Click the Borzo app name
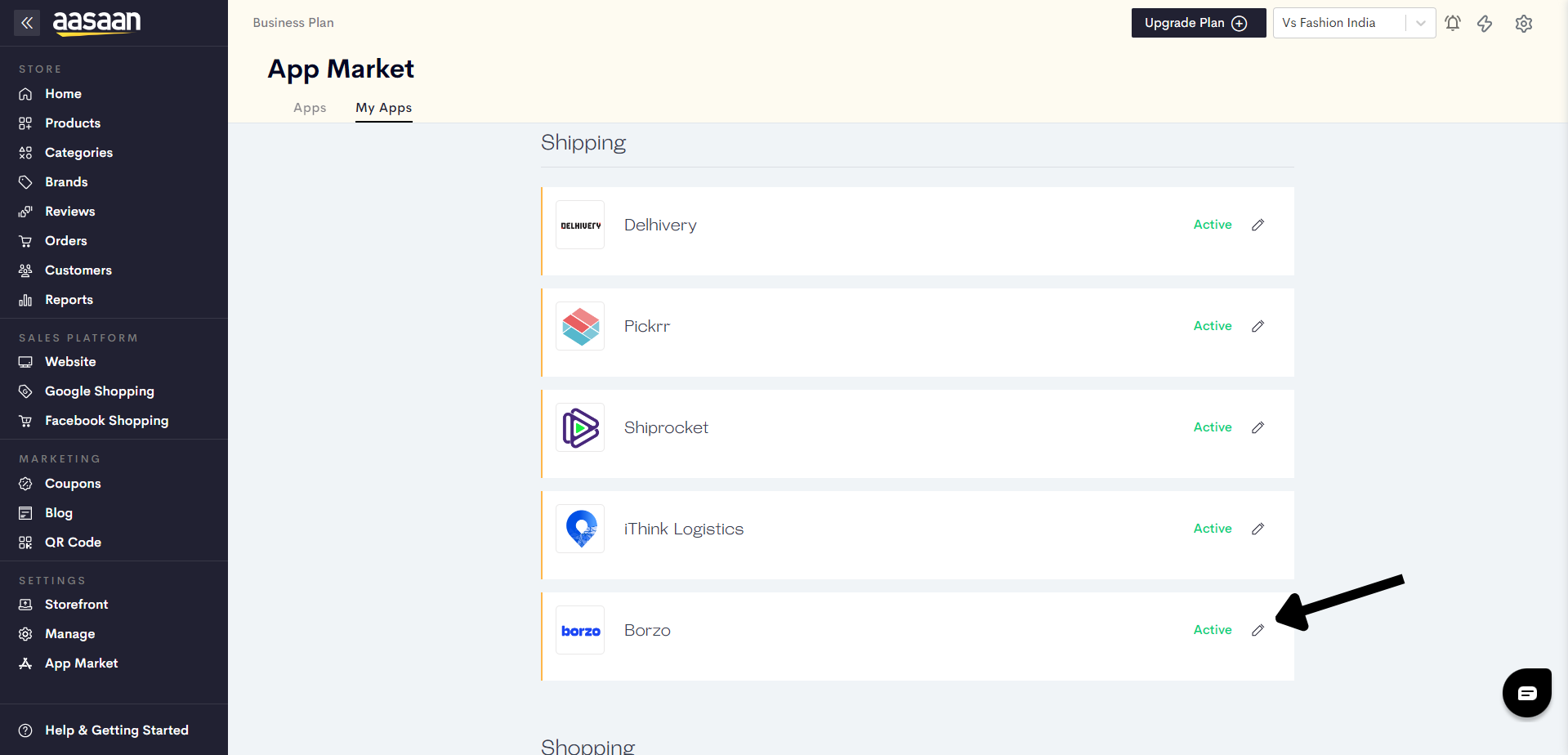 [x=647, y=630]
